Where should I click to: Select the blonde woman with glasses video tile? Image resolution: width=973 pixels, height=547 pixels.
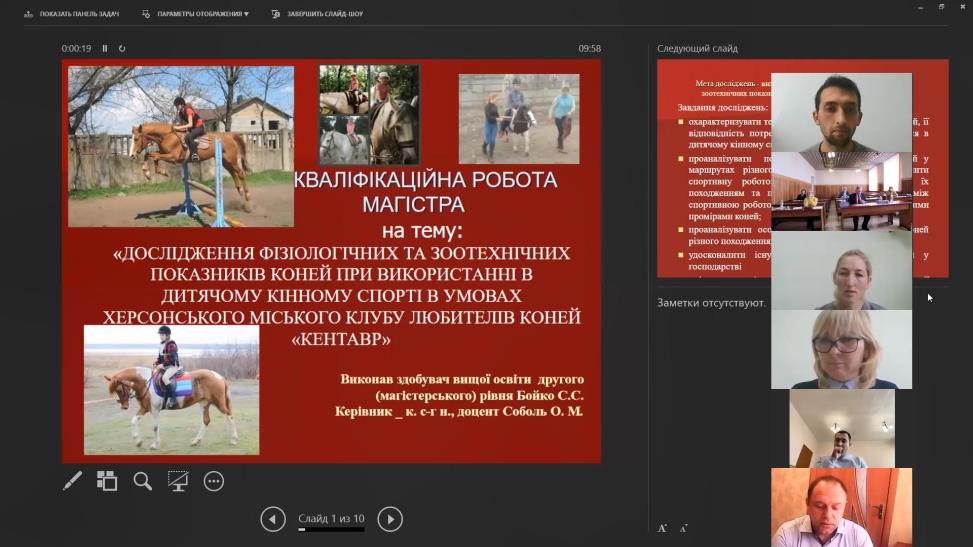[x=841, y=349]
